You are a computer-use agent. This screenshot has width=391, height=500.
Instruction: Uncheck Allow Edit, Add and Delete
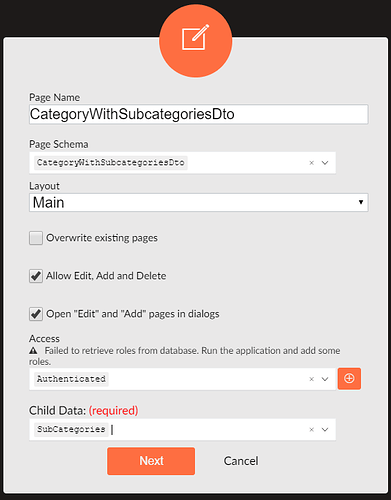36,276
